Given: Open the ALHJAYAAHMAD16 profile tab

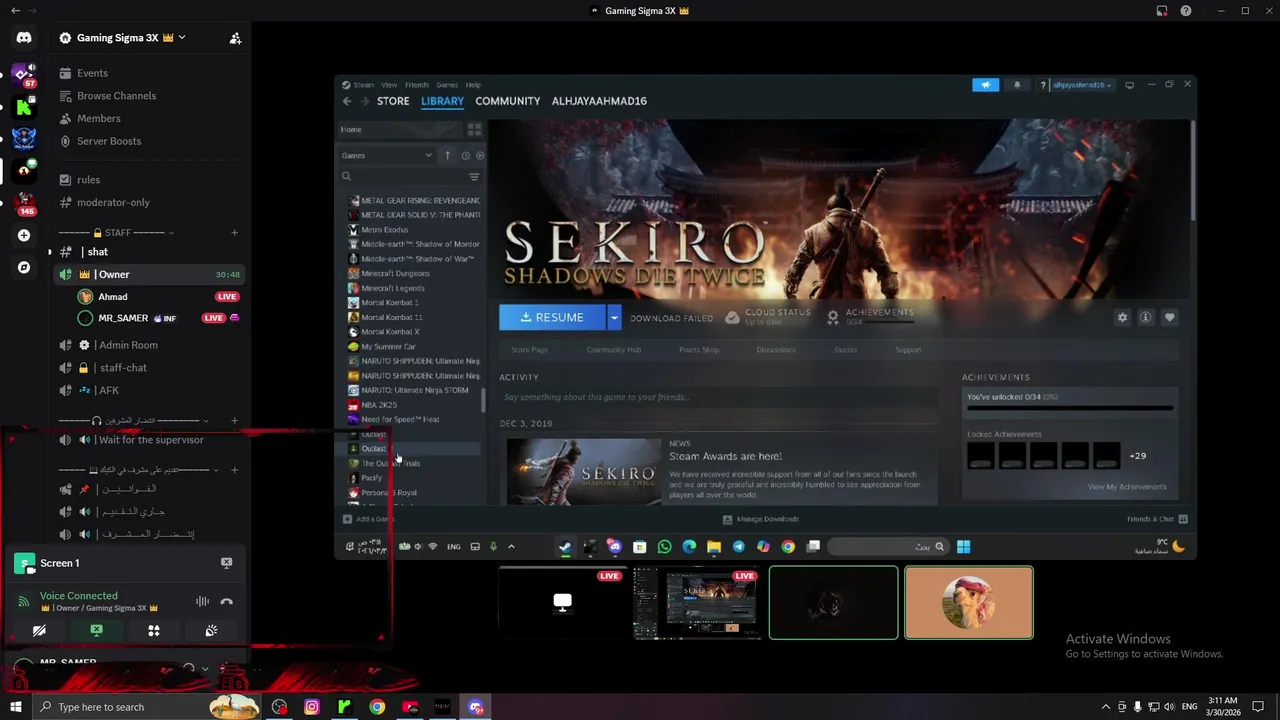Looking at the screenshot, I should coord(599,101).
